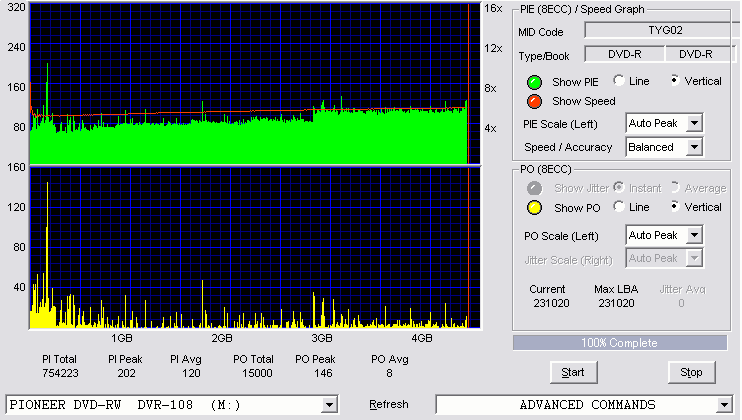
Task: Click the PO Total value 15000
Action: pyautogui.click(x=257, y=373)
